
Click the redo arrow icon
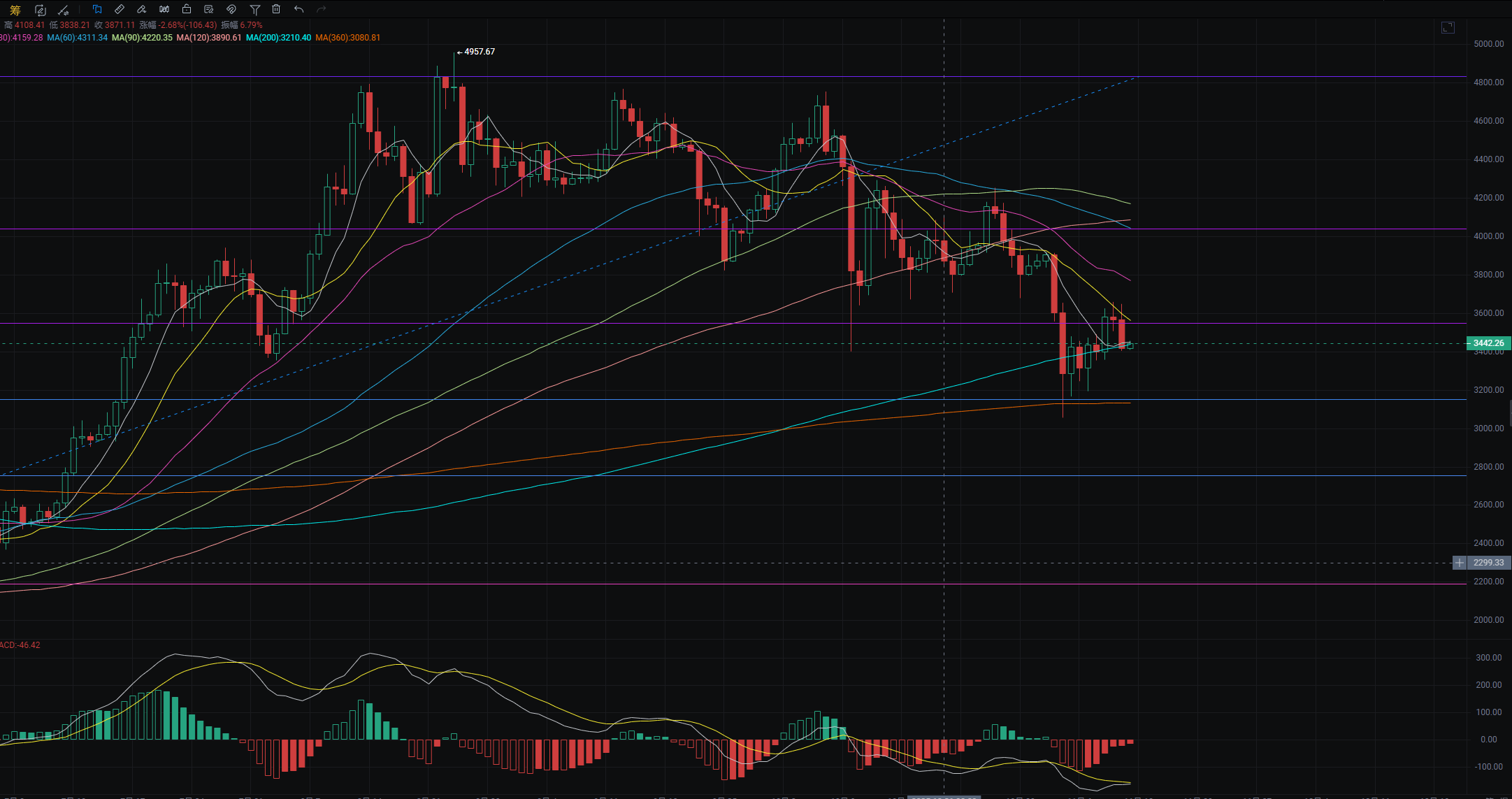point(322,9)
